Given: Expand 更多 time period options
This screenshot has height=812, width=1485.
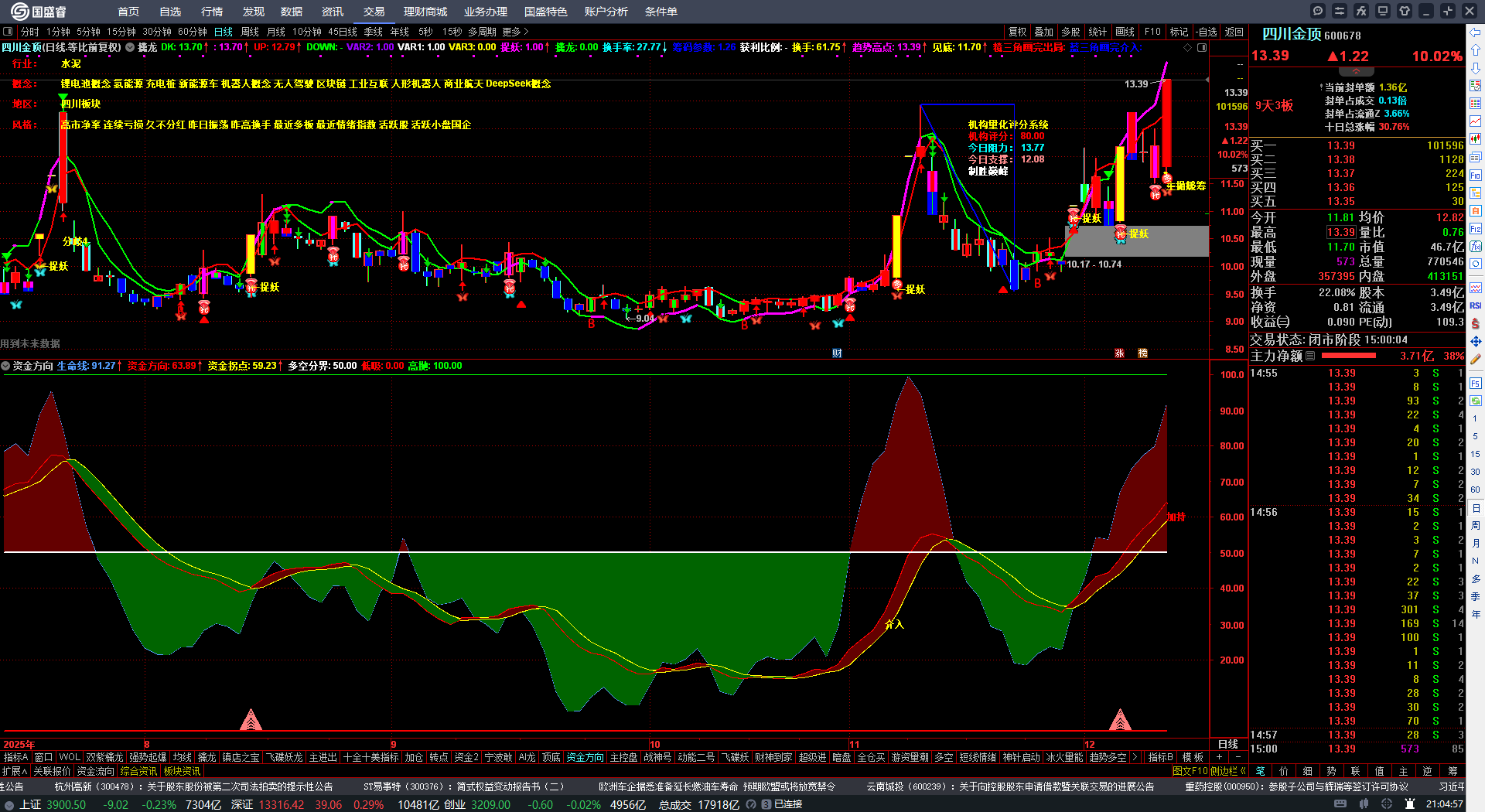Looking at the screenshot, I should pyautogui.click(x=515, y=32).
